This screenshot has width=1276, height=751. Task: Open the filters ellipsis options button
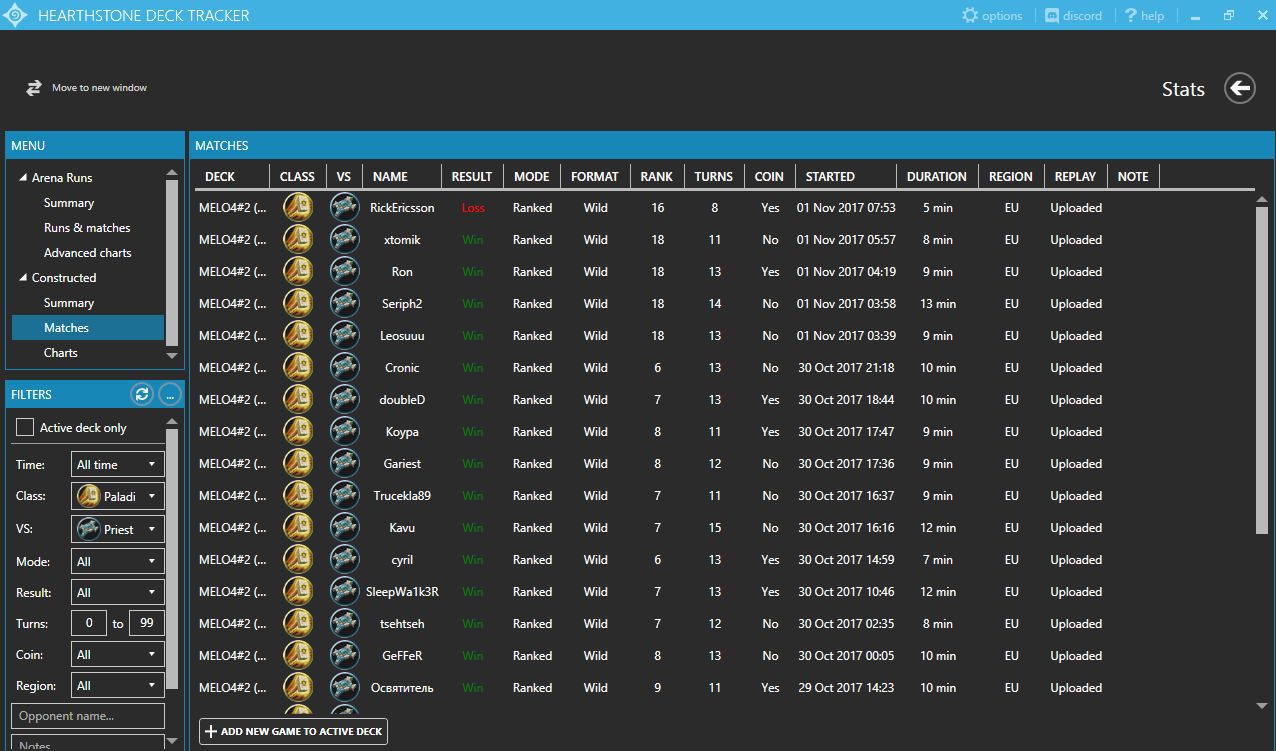(x=170, y=395)
